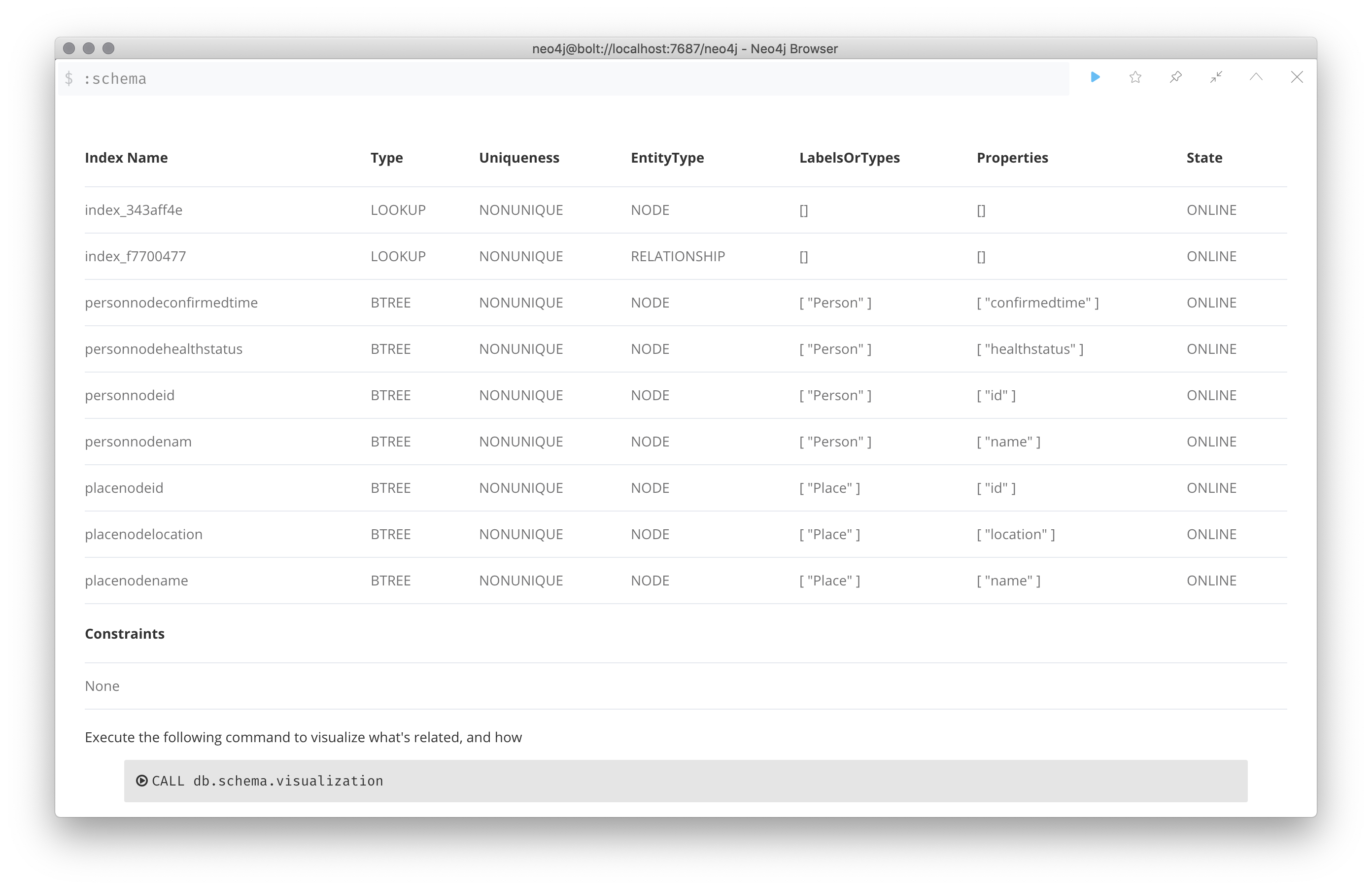Select the personnodeconfirmedtime index name
1372x890 pixels.
click(171, 303)
